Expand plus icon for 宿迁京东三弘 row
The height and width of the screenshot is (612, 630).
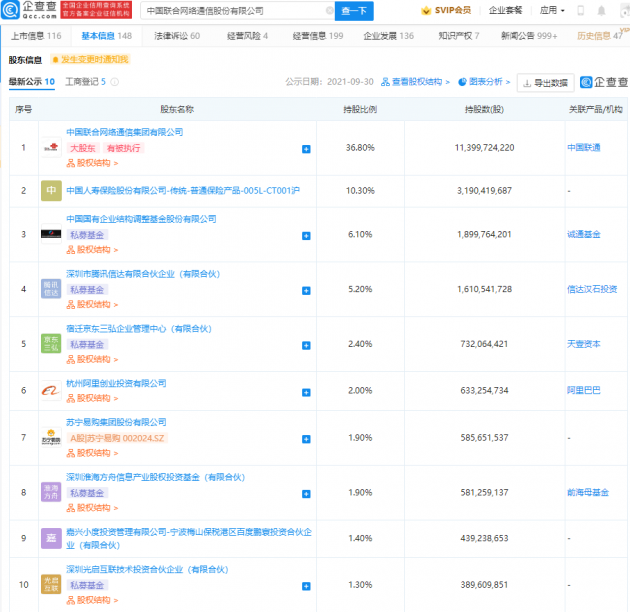pos(306,346)
